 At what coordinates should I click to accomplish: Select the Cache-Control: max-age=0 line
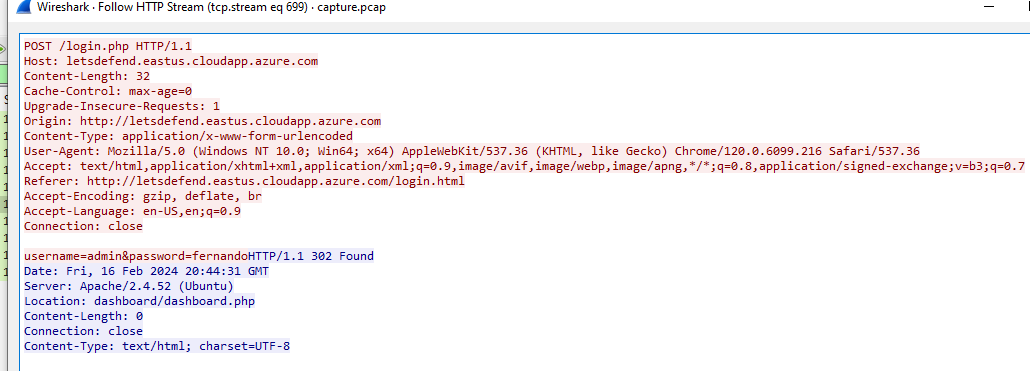point(108,91)
